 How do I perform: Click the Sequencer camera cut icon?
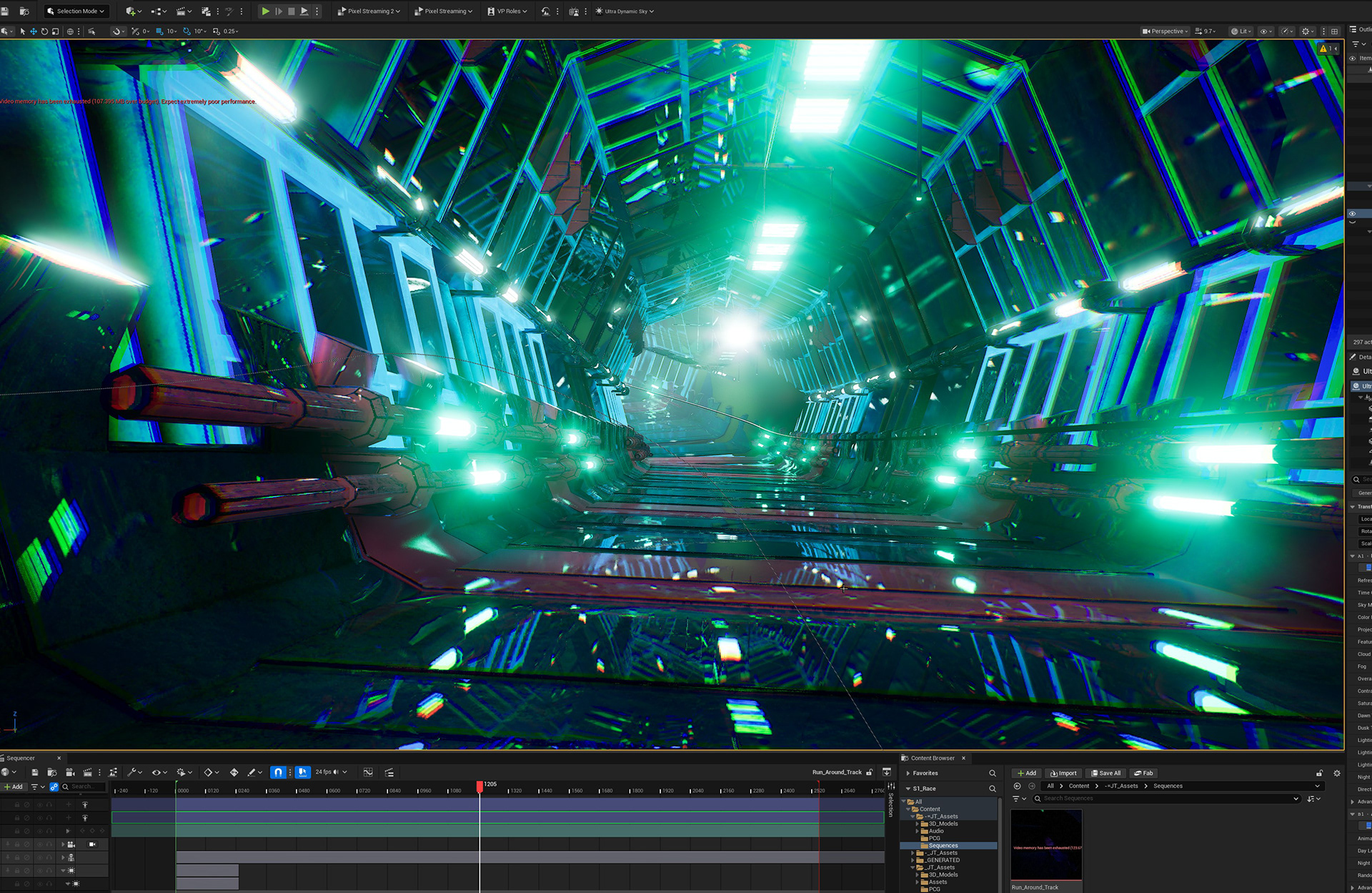70,772
